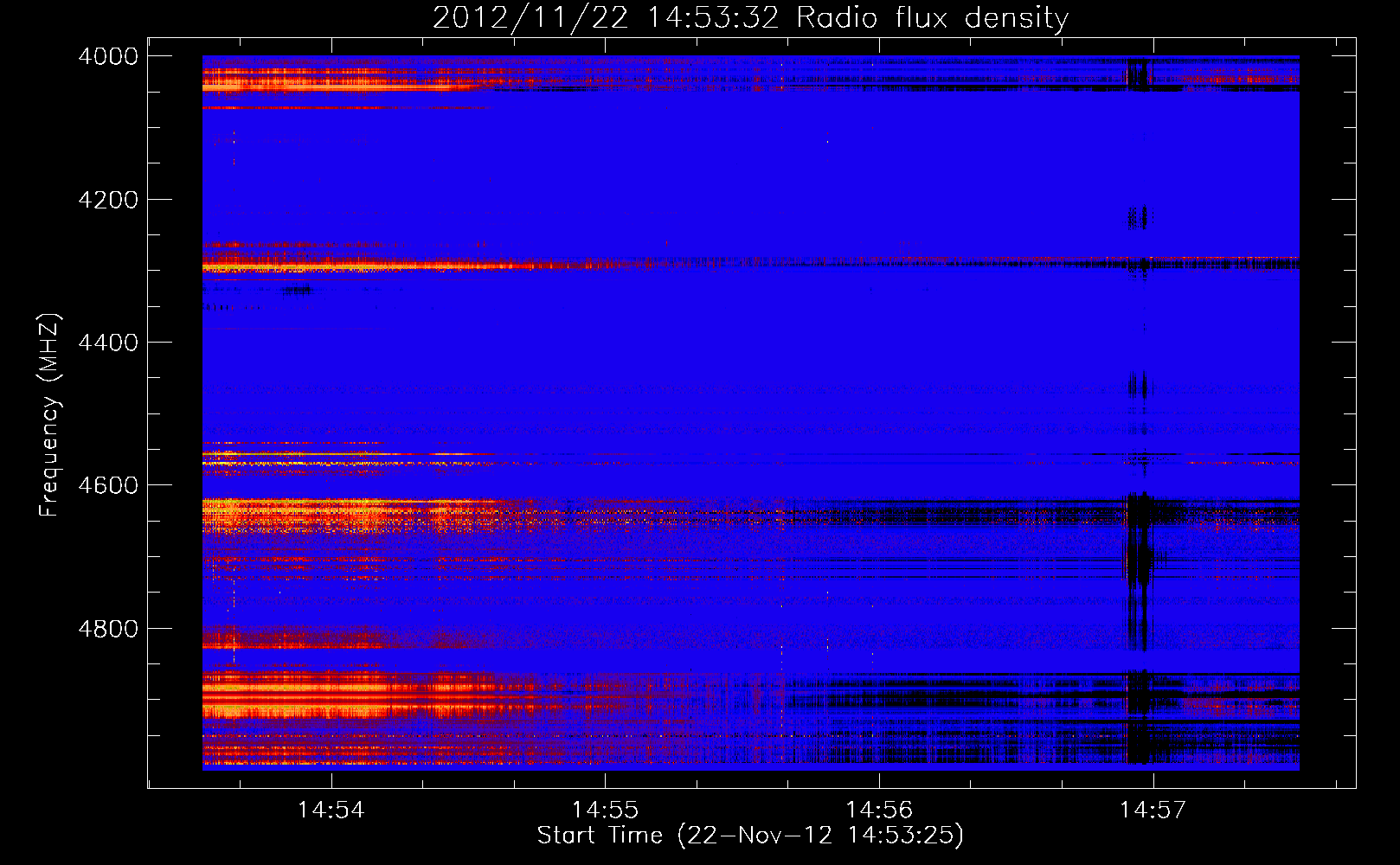Screen dimensions: 1400x865
Task: Click the 14:54 time tick label
Action: click(331, 810)
